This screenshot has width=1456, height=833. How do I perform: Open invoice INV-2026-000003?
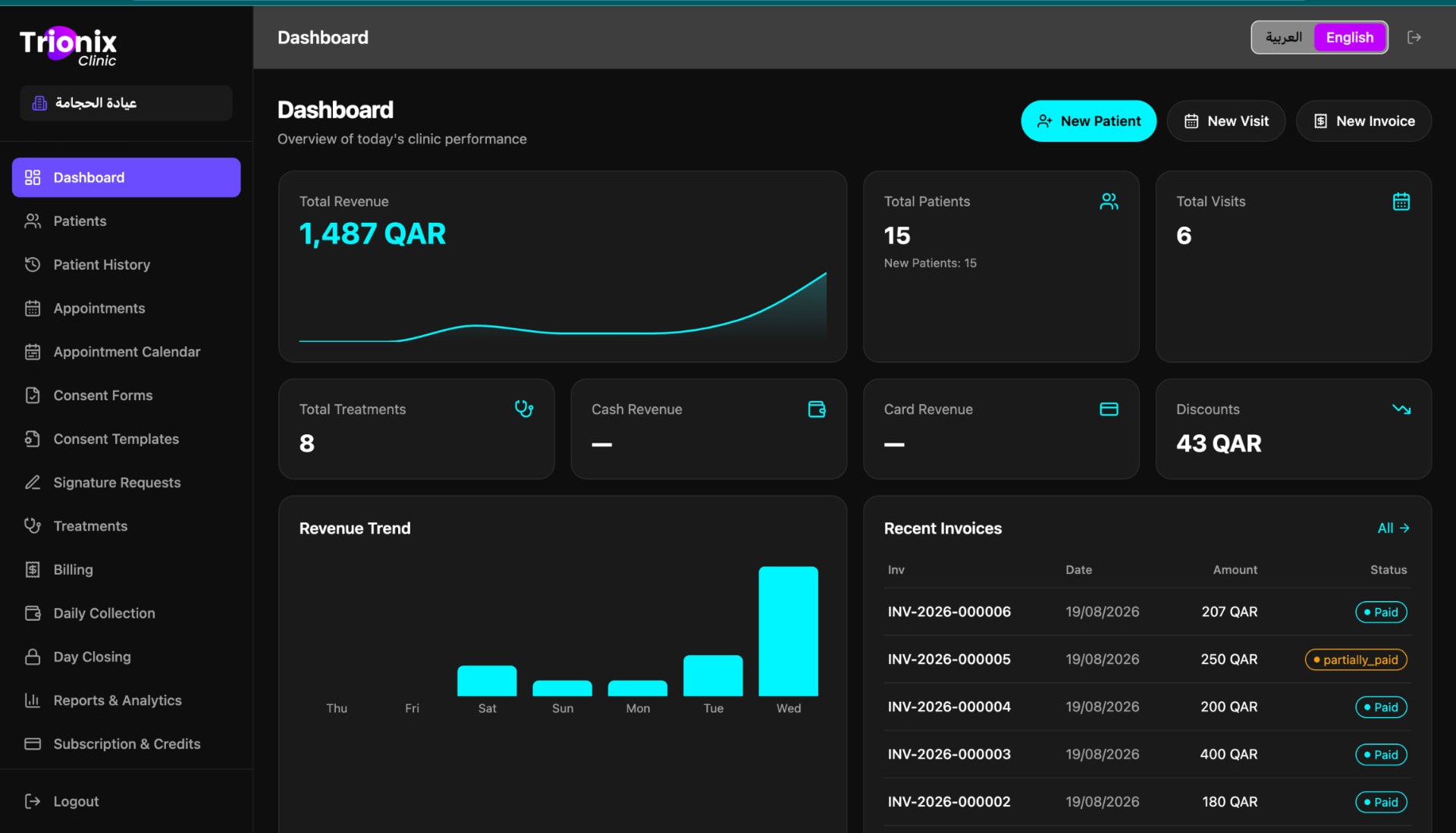[x=949, y=754]
